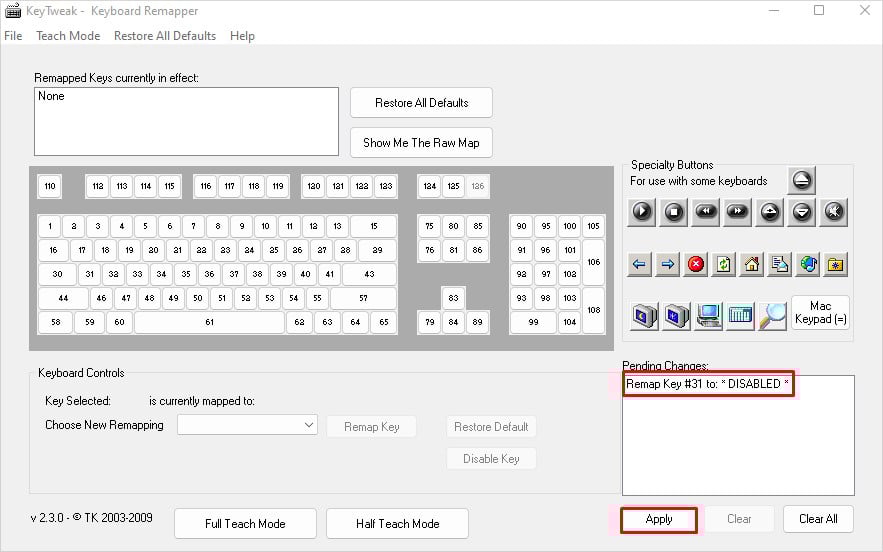Image resolution: width=883 pixels, height=552 pixels.
Task: Click the blue Browser Forward arrow button
Action: (x=667, y=264)
